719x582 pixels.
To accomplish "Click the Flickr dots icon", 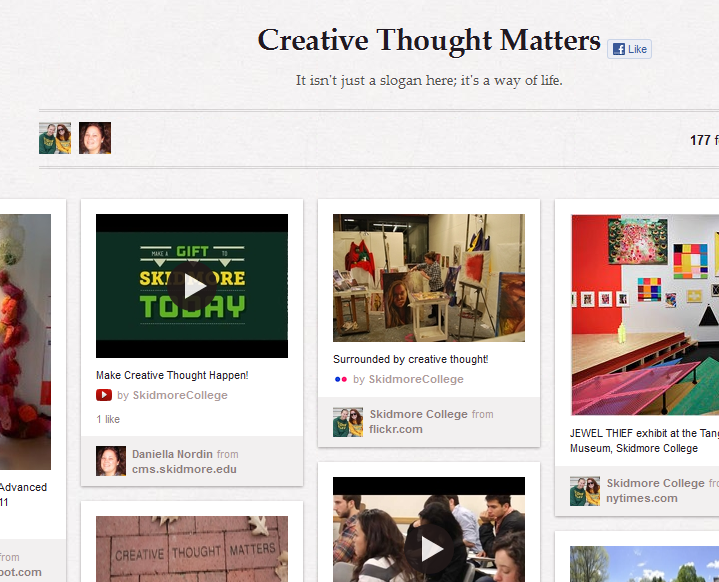I will pos(341,379).
